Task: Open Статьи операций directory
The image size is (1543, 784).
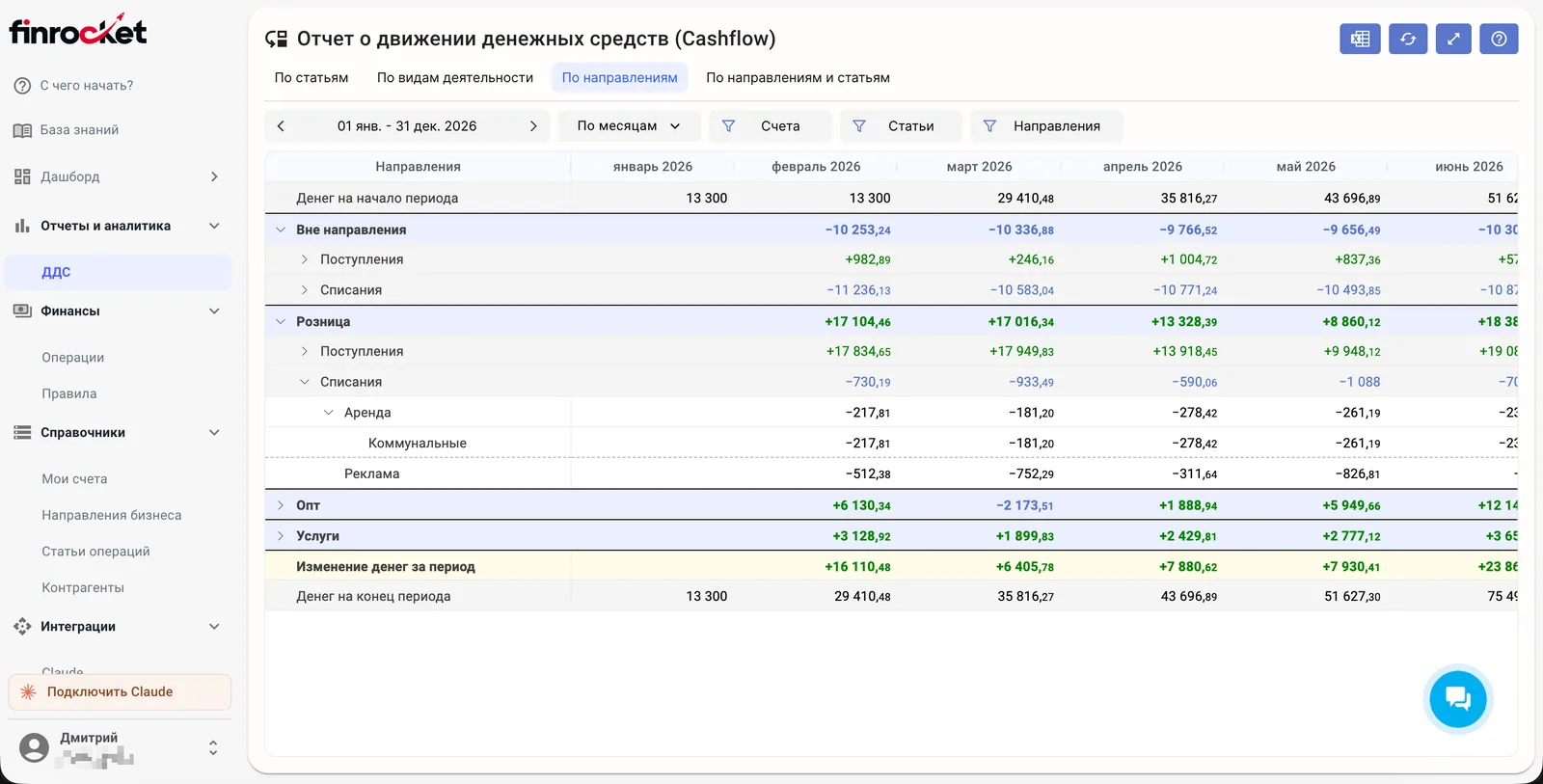Action: tap(118, 552)
